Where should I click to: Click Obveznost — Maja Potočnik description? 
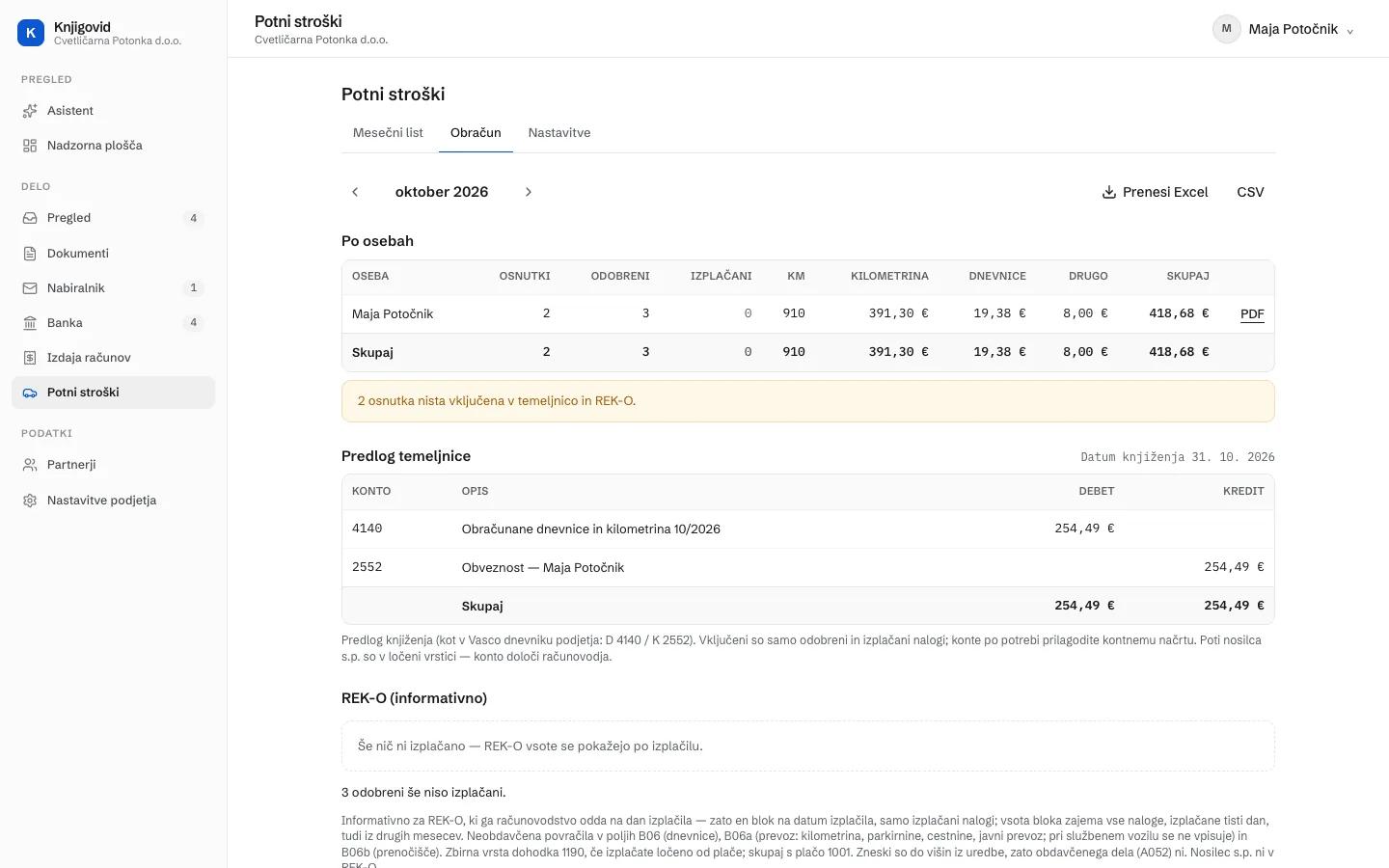tap(543, 568)
